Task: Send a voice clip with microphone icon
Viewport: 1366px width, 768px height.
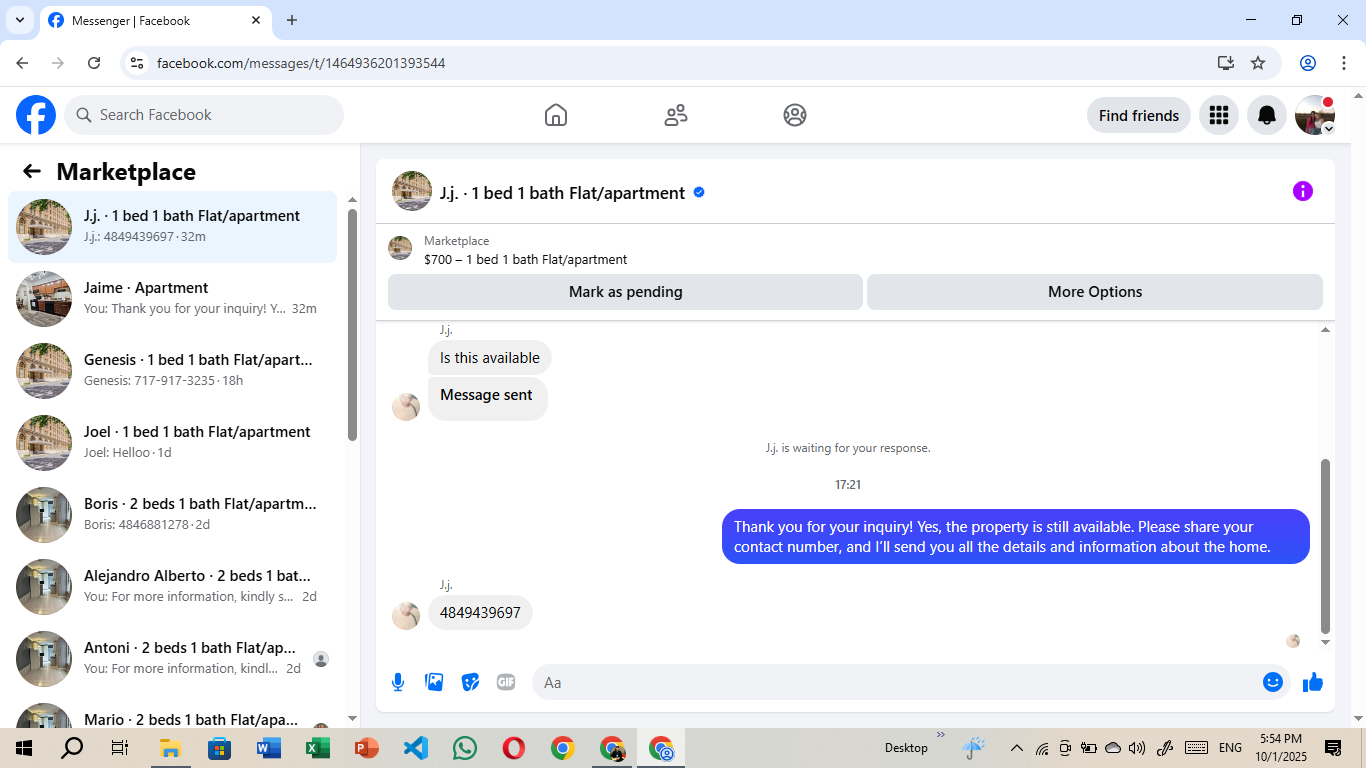Action: coord(398,682)
